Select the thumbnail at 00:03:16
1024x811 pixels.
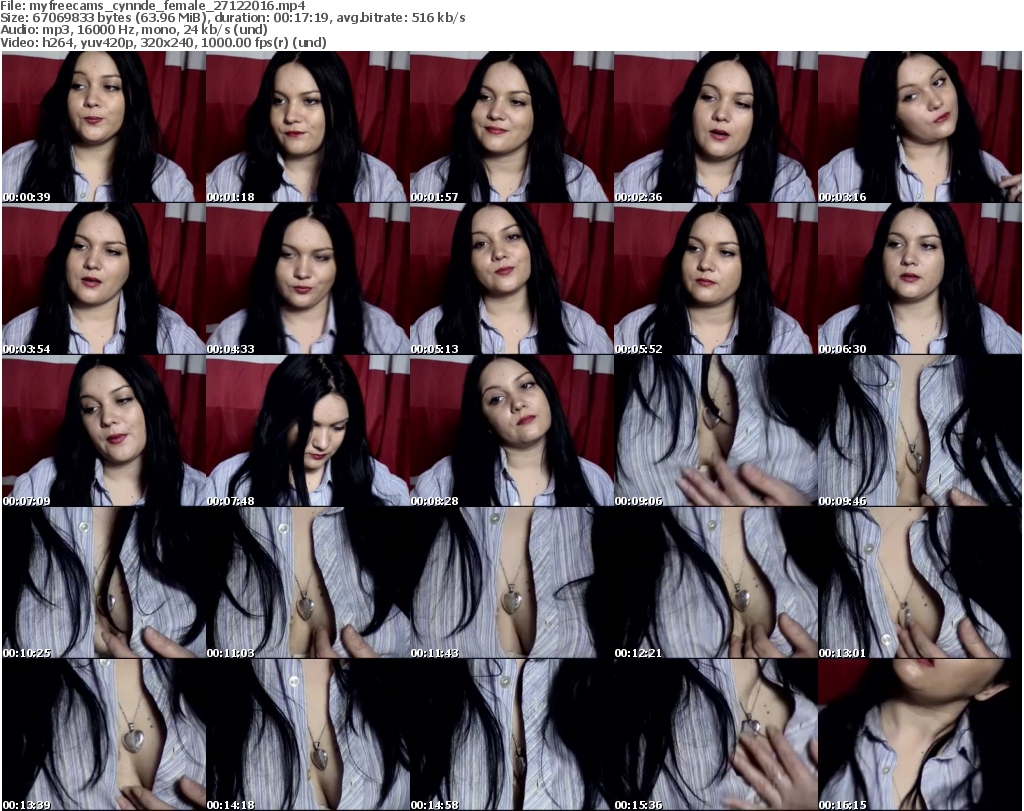[919, 127]
